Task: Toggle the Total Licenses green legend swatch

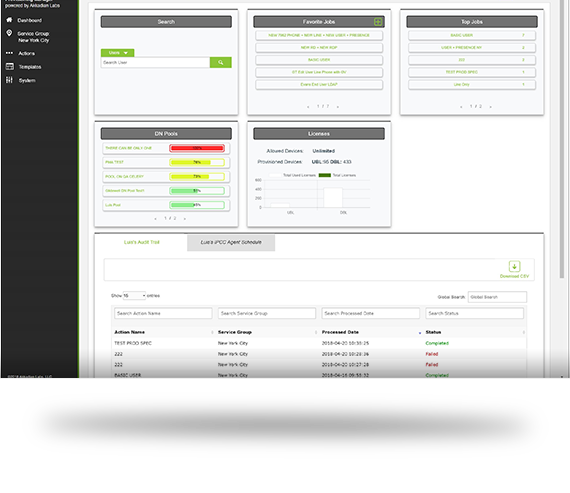Action: coord(325,175)
